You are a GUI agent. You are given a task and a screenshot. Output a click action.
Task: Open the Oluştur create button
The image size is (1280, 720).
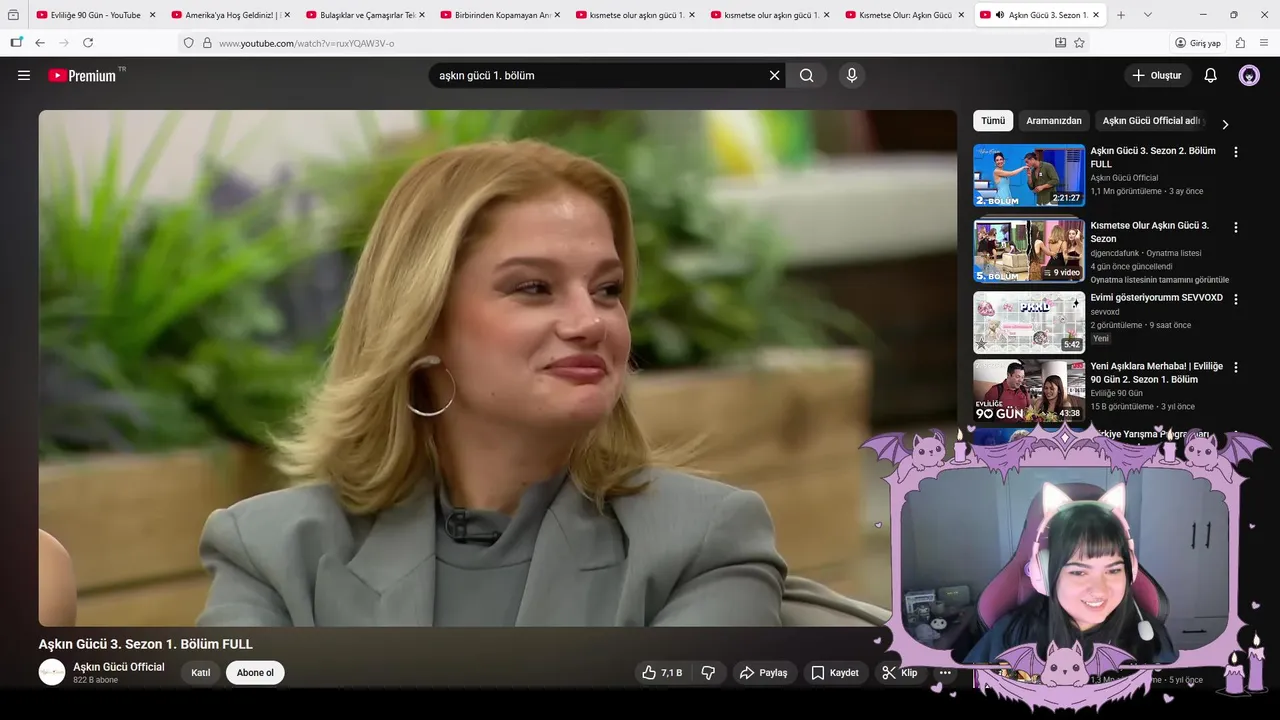(1157, 75)
